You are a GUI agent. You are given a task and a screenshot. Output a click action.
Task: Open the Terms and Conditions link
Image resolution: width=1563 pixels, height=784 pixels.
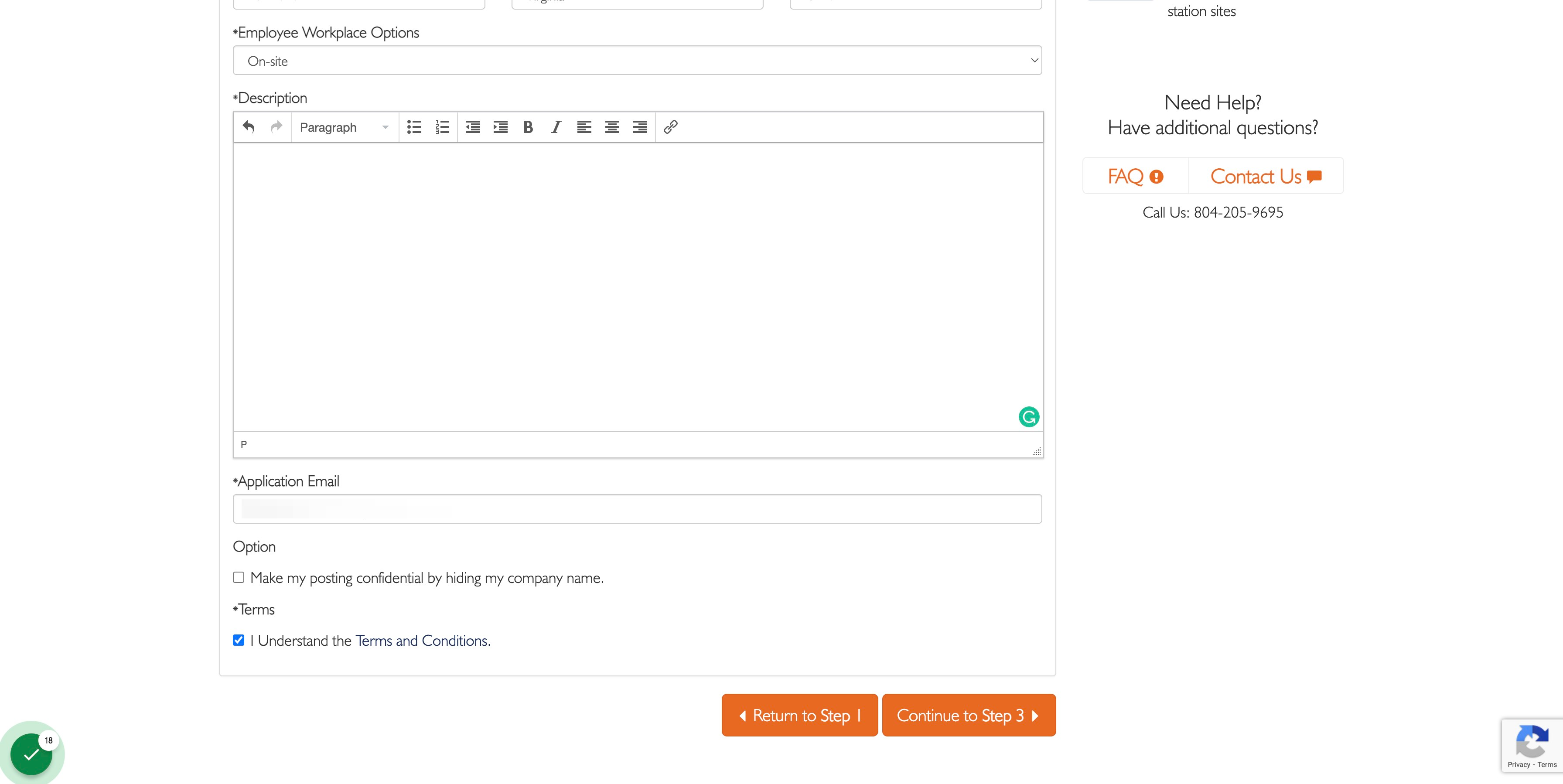[x=422, y=641]
